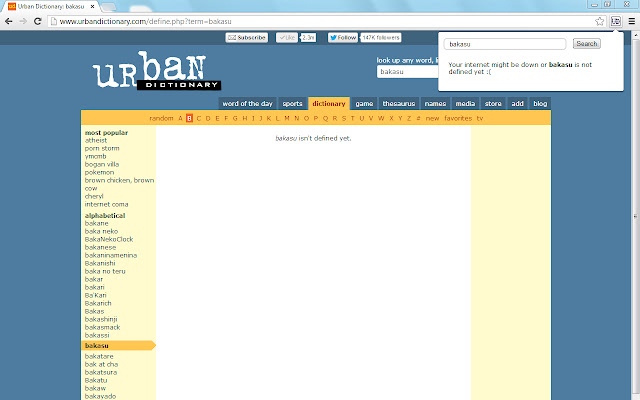
Task: Open the word of the day tab
Action: coord(247,104)
